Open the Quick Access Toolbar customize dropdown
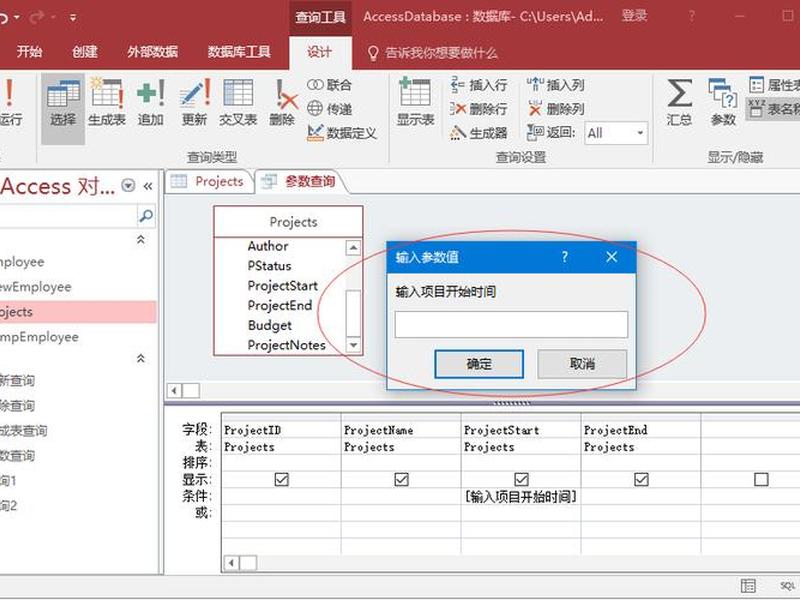The image size is (800, 600). pos(73,17)
